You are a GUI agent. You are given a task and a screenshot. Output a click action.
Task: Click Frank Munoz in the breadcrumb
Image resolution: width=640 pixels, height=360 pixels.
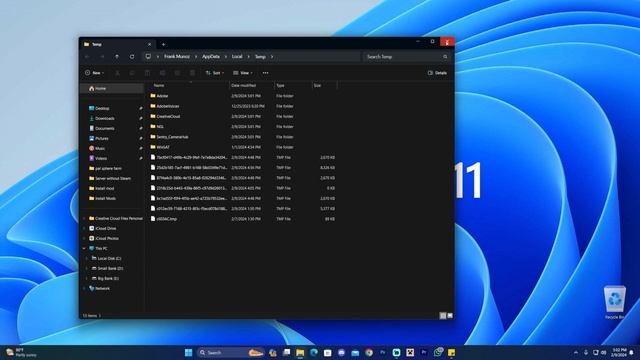[x=177, y=57]
